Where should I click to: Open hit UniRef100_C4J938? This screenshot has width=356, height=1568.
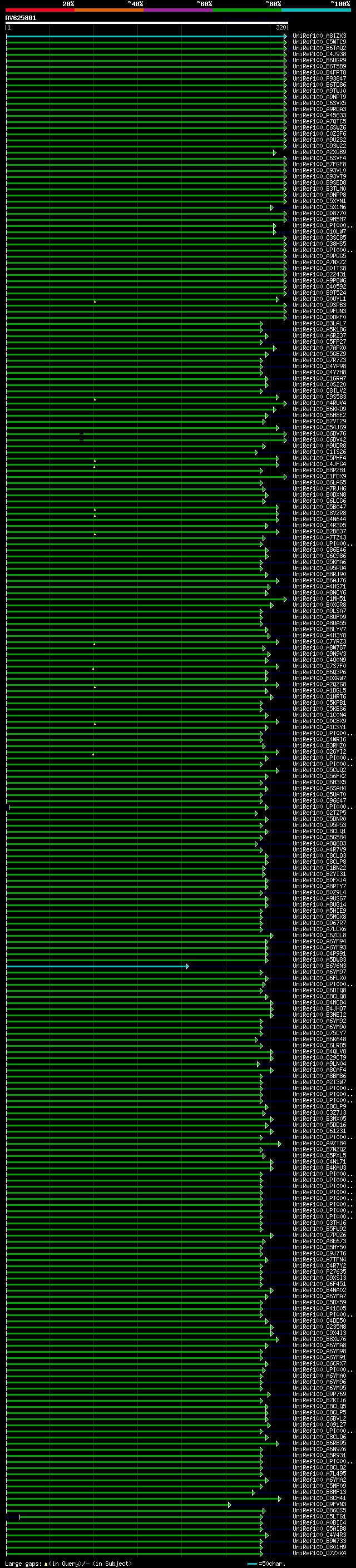tap(319, 54)
